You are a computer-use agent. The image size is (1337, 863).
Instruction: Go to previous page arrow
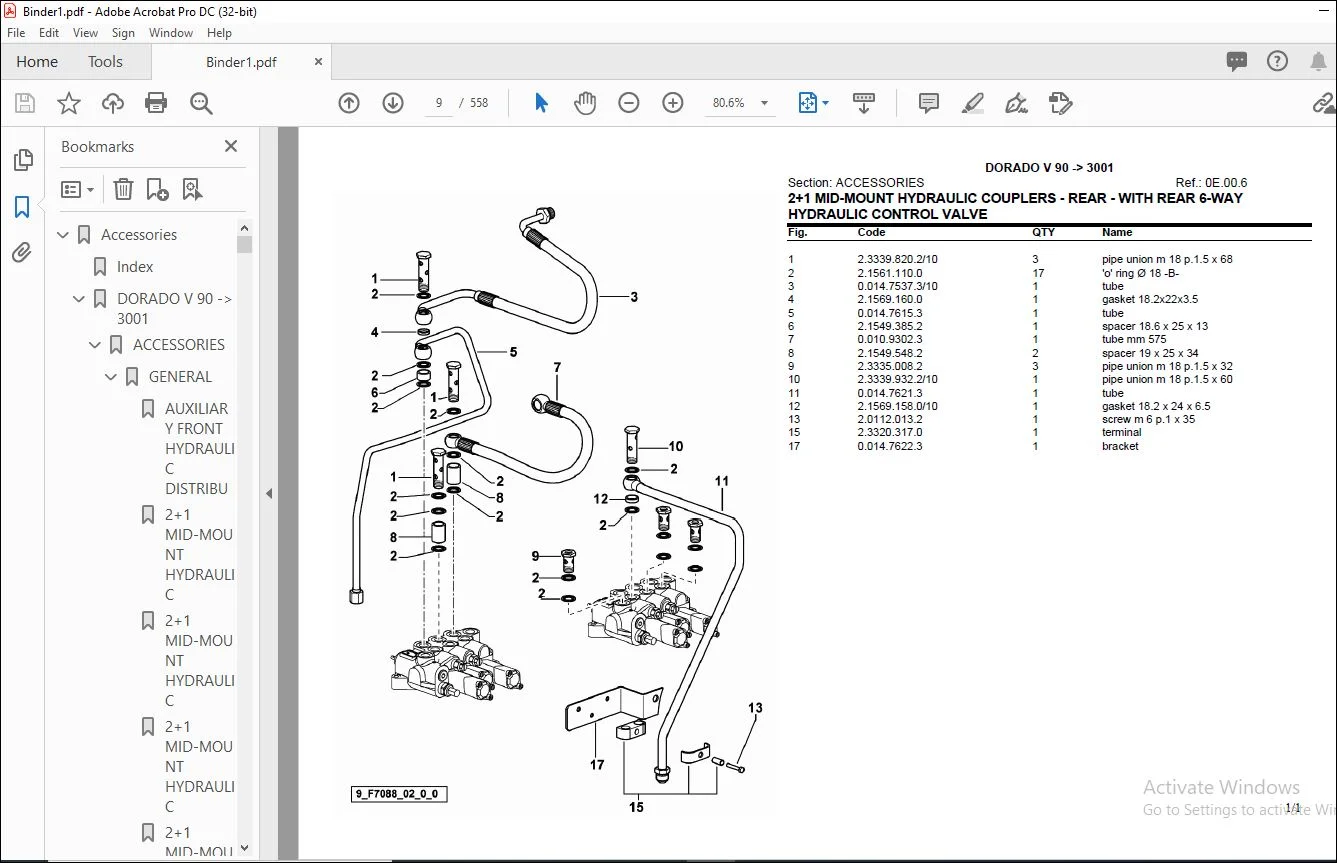click(x=349, y=103)
